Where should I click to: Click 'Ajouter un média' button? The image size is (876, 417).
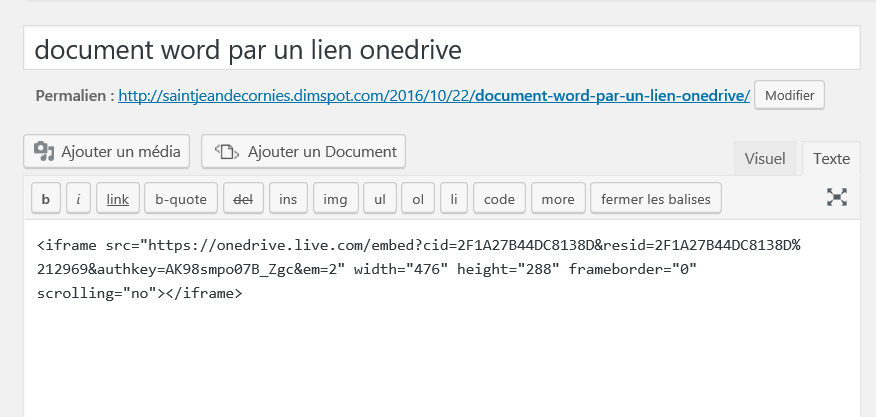point(107,152)
